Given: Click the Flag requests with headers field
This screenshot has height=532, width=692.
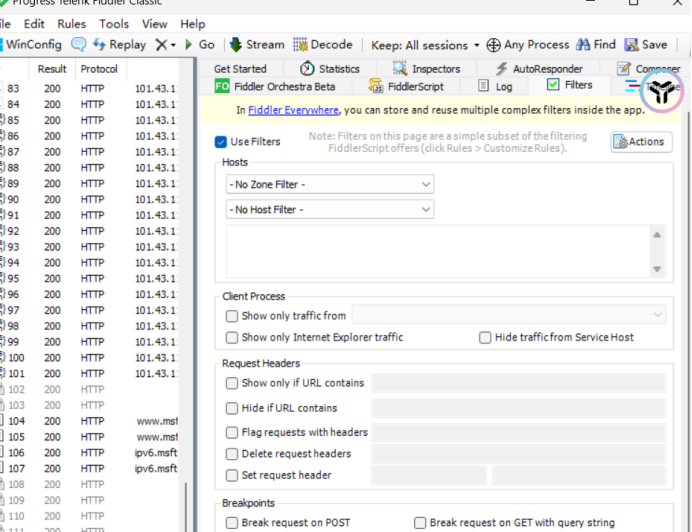Looking at the screenshot, I should (519, 433).
